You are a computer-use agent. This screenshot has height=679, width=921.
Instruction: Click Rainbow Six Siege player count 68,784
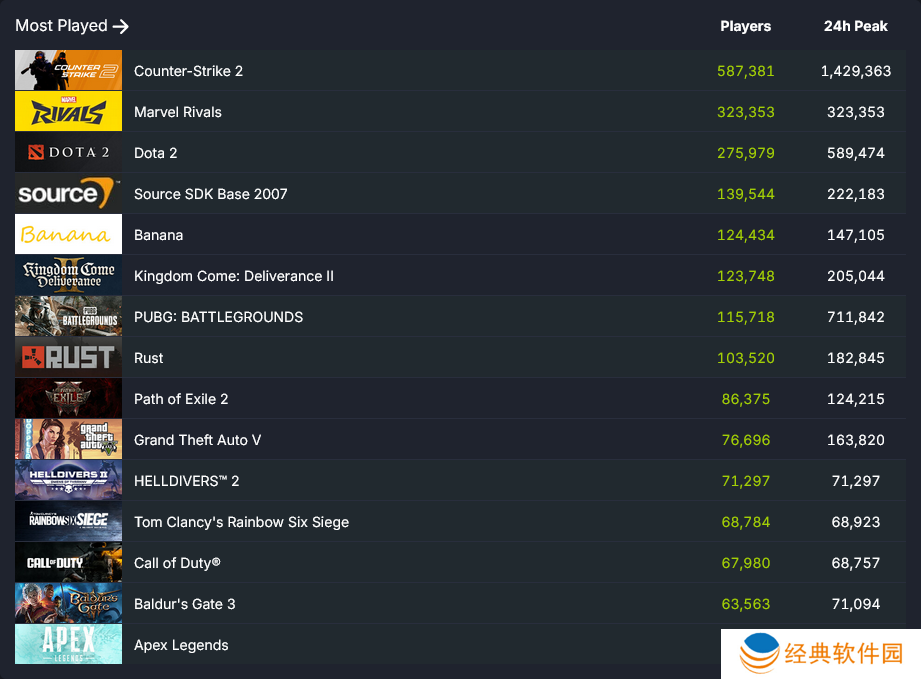[745, 522]
